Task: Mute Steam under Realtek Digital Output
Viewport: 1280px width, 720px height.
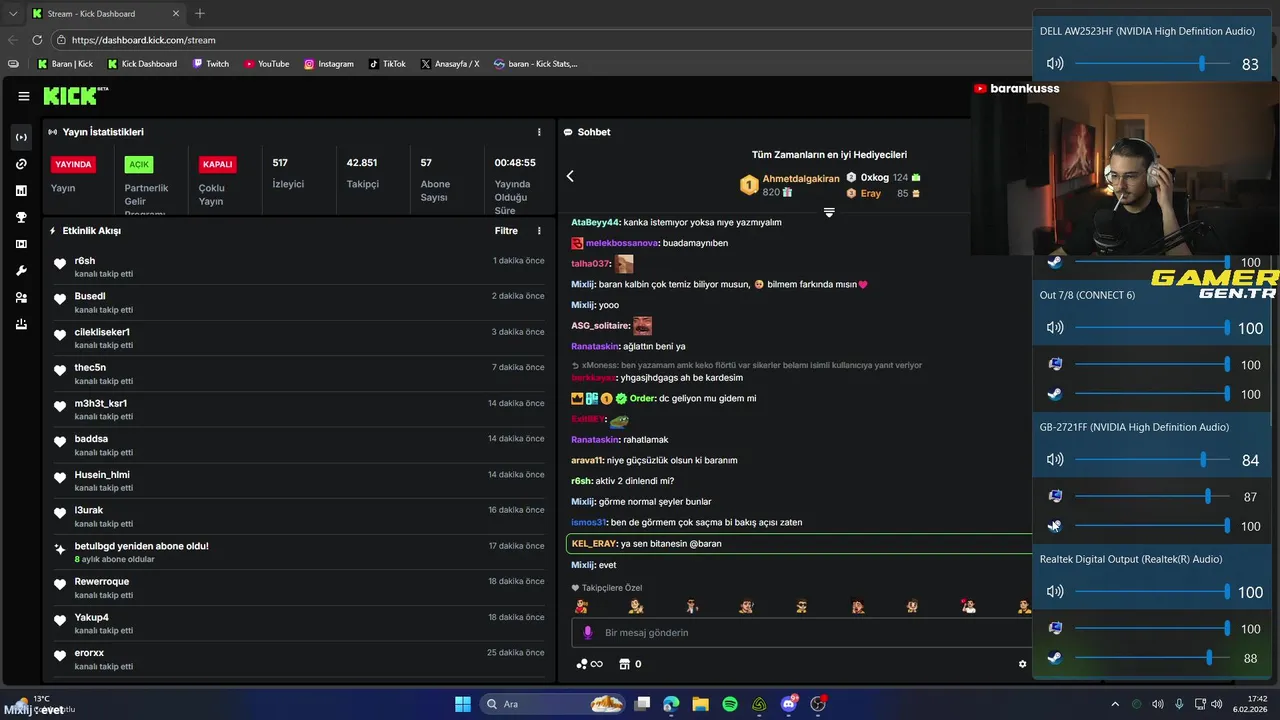Action: tap(1055, 658)
